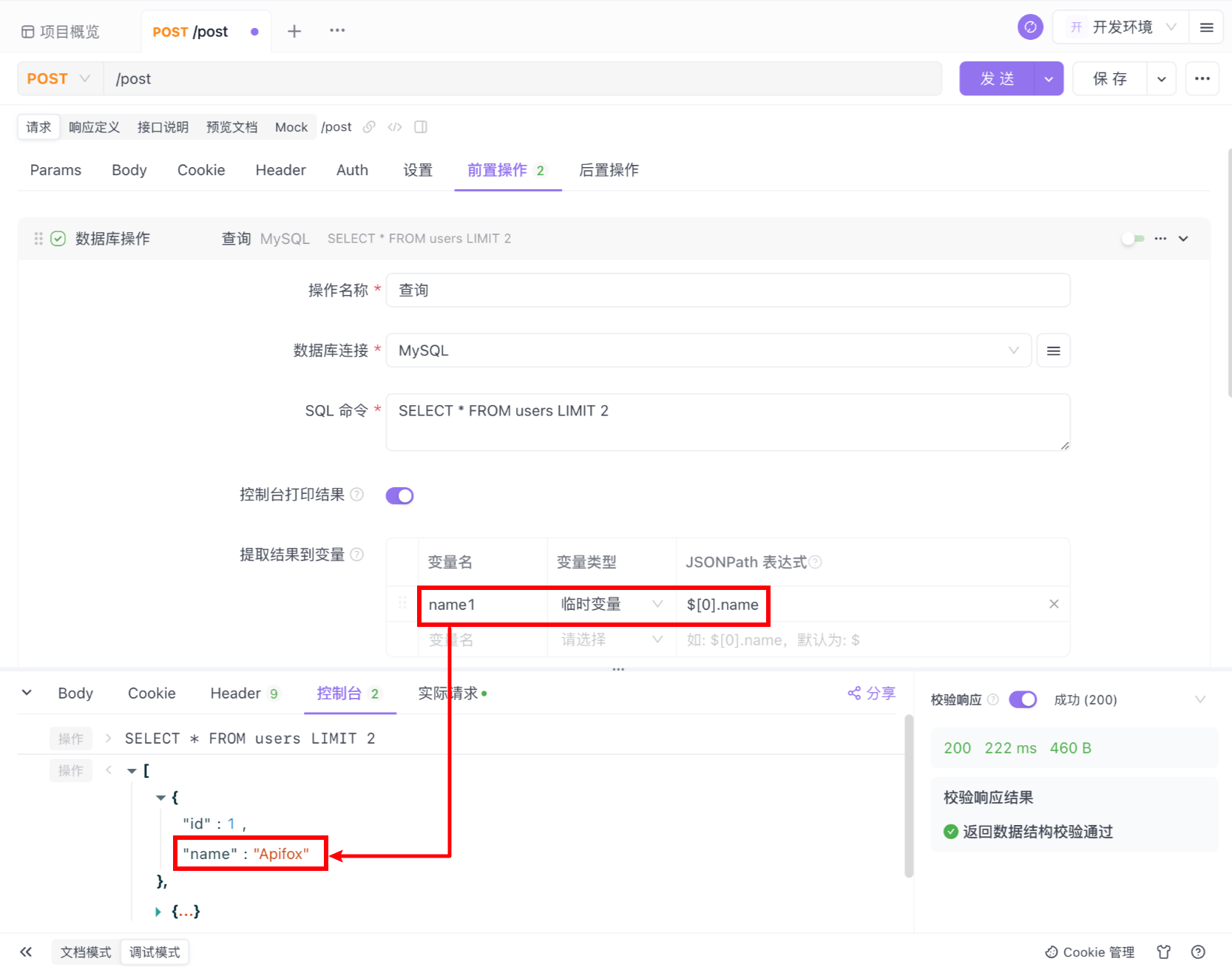Image resolution: width=1232 pixels, height=967 pixels.
Task: Click the purple refresh sync icon
Action: click(1030, 27)
